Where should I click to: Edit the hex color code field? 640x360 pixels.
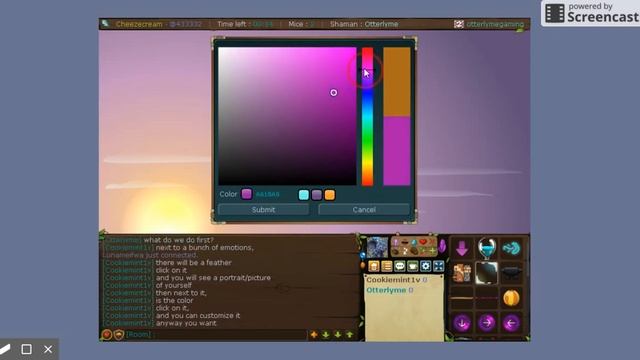(268, 194)
